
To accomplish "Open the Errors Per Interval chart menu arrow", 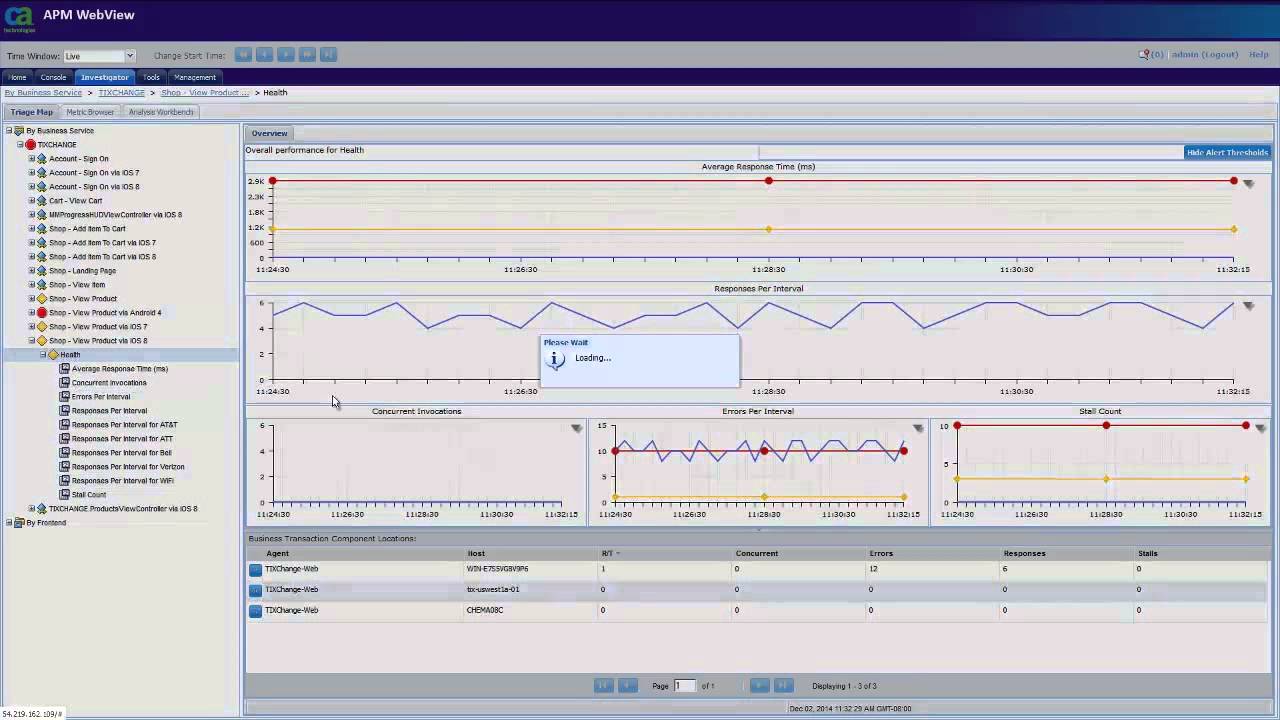I will [x=918, y=428].
